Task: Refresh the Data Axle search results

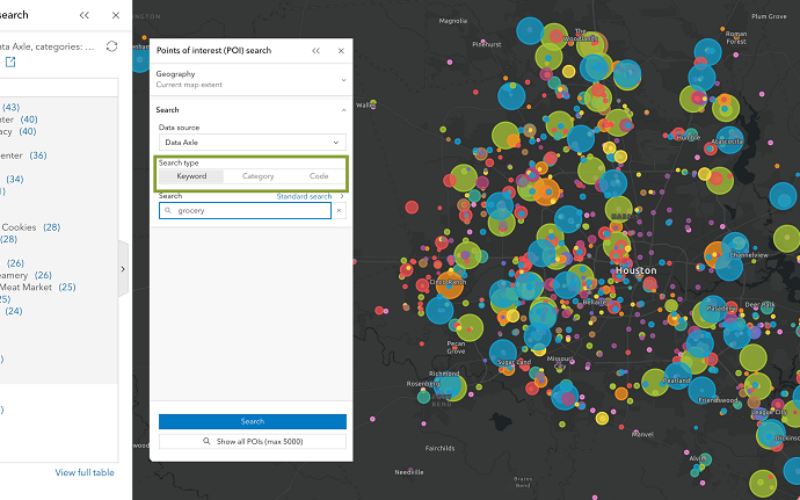Action: [112, 46]
